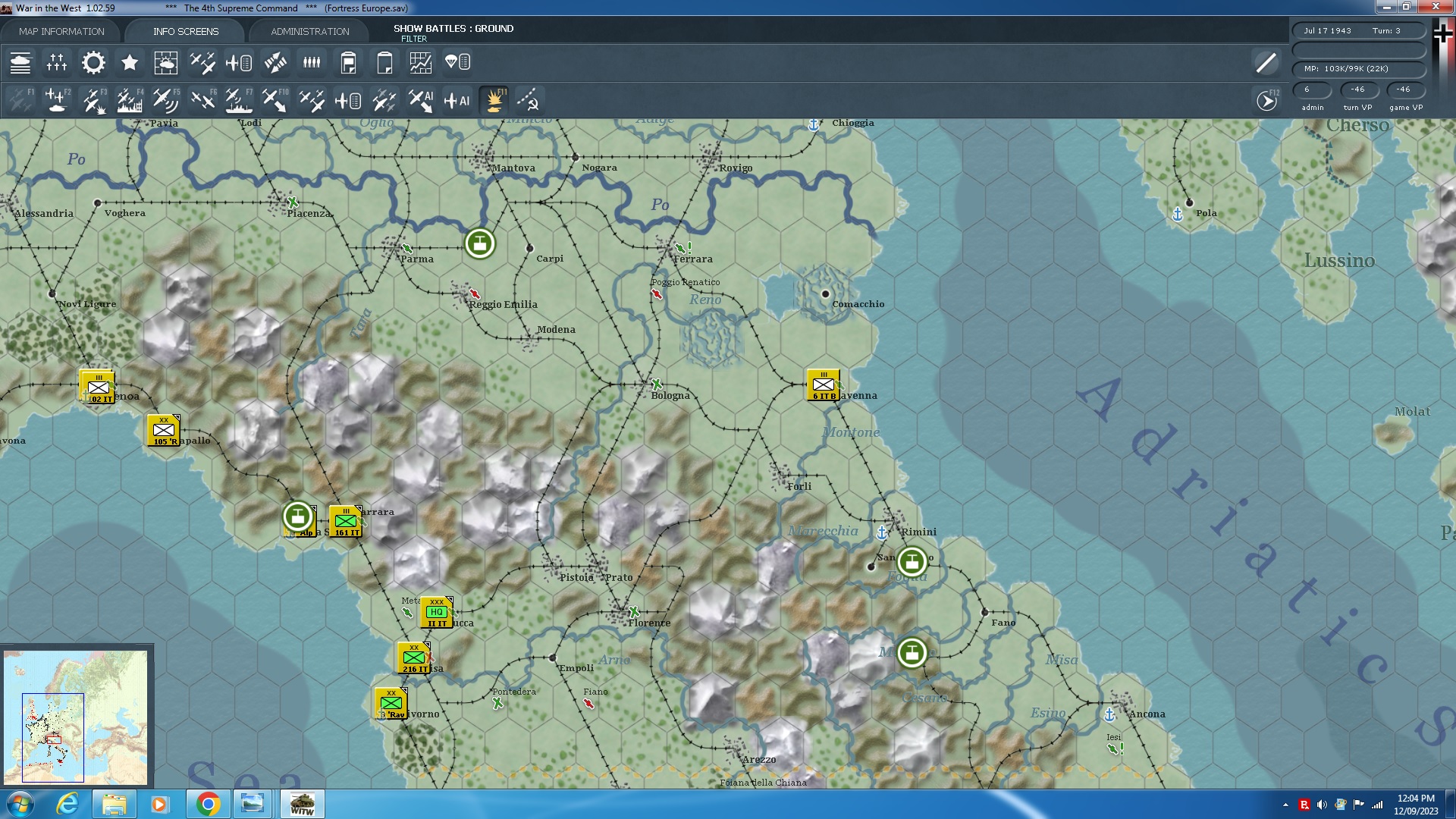This screenshot has height=819, width=1456.
Task: Click the parachute airborne planning icon
Action: (457, 62)
